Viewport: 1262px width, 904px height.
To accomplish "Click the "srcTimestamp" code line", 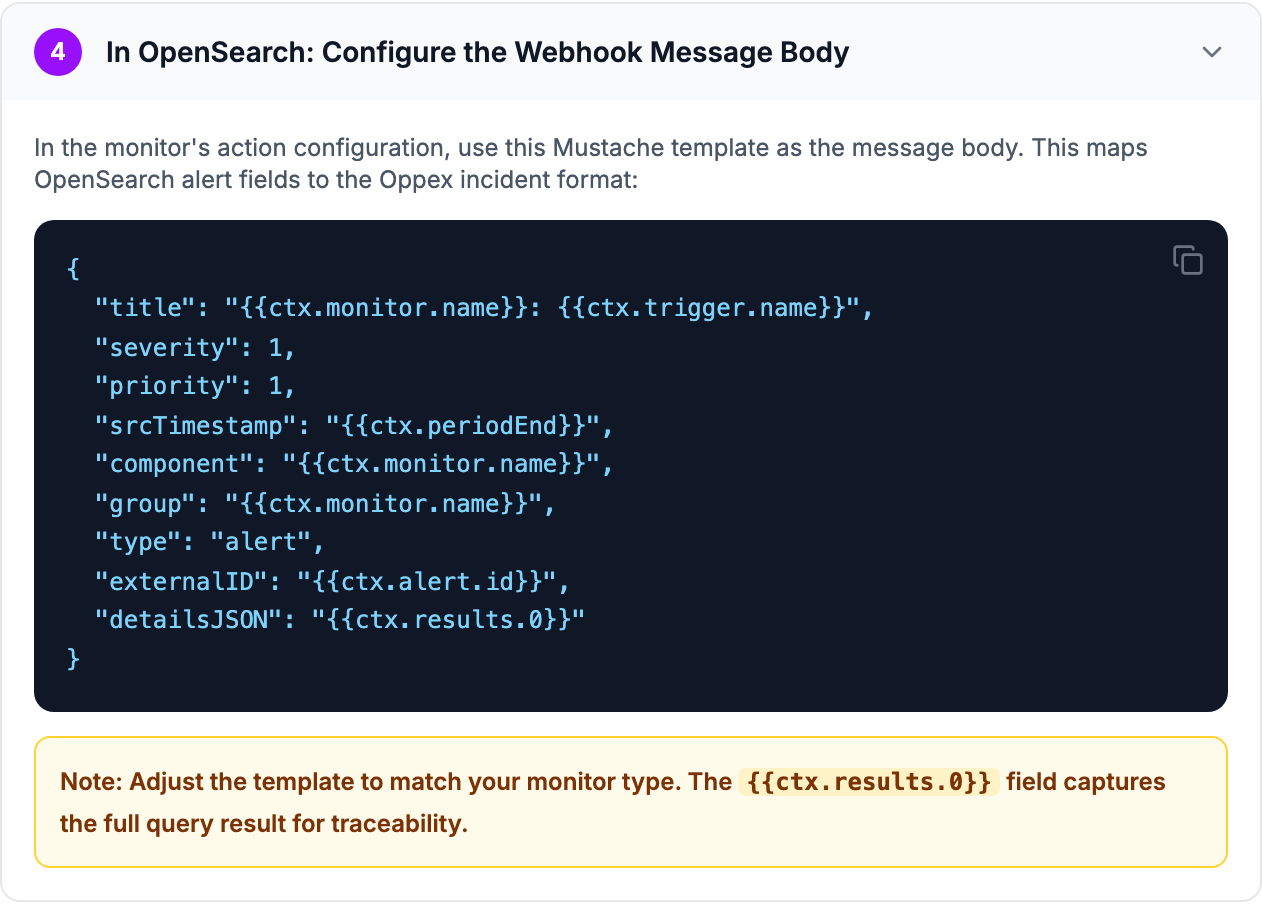I will [353, 425].
